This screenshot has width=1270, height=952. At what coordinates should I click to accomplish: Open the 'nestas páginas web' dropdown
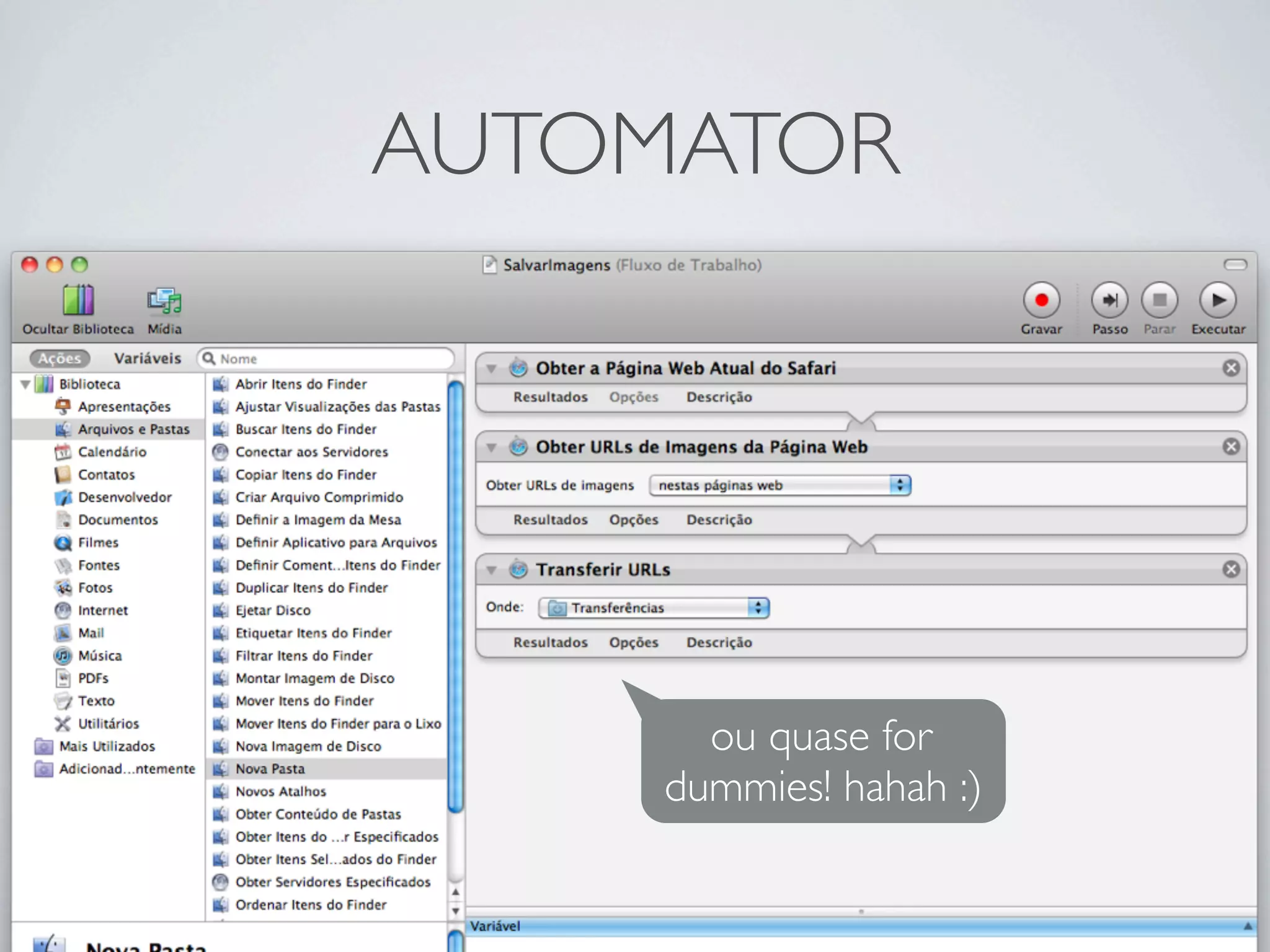(x=780, y=485)
